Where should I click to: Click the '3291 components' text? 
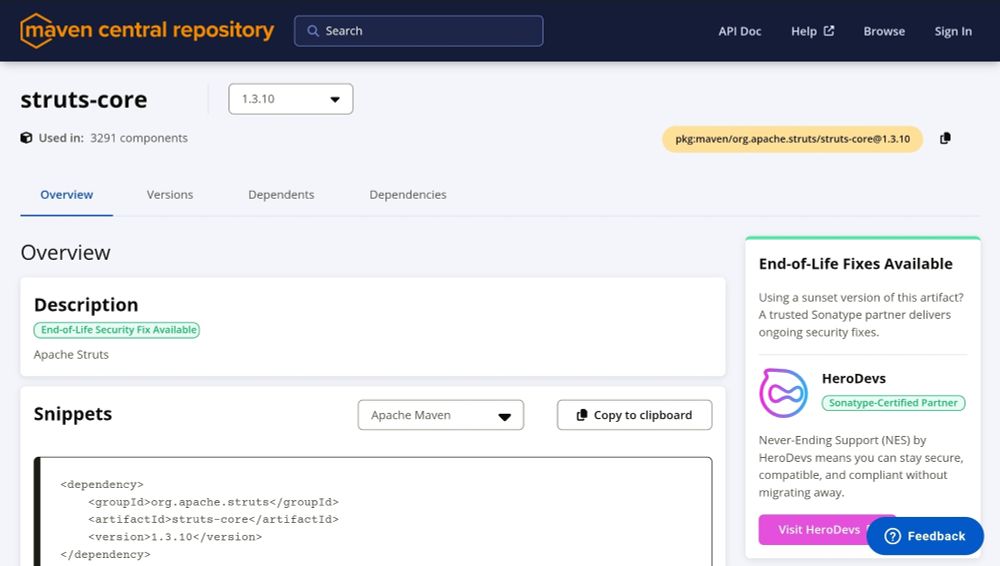[139, 138]
